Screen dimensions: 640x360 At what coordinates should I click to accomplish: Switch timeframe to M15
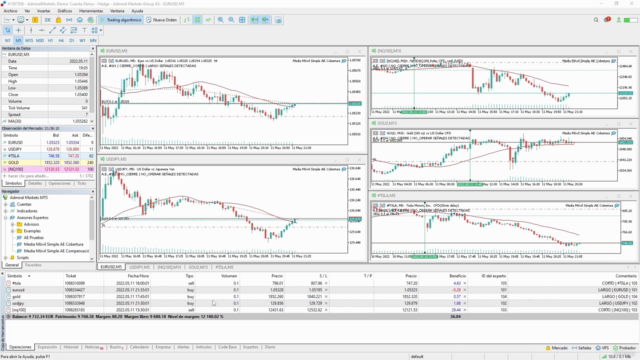pos(29,40)
